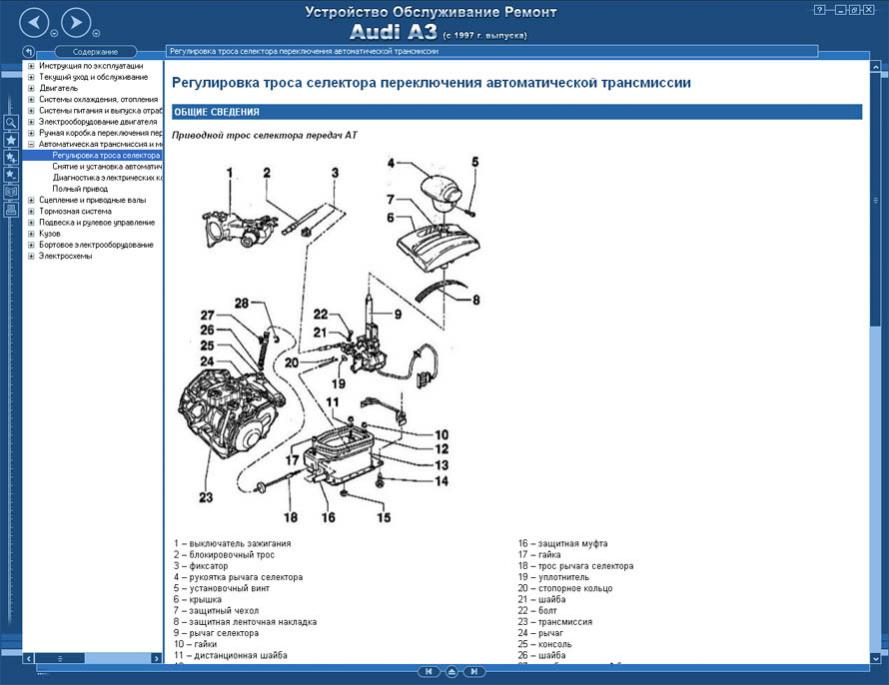This screenshot has width=889, height=685.
Task: Open the forward history dropdown arrow
Action: 96,33
